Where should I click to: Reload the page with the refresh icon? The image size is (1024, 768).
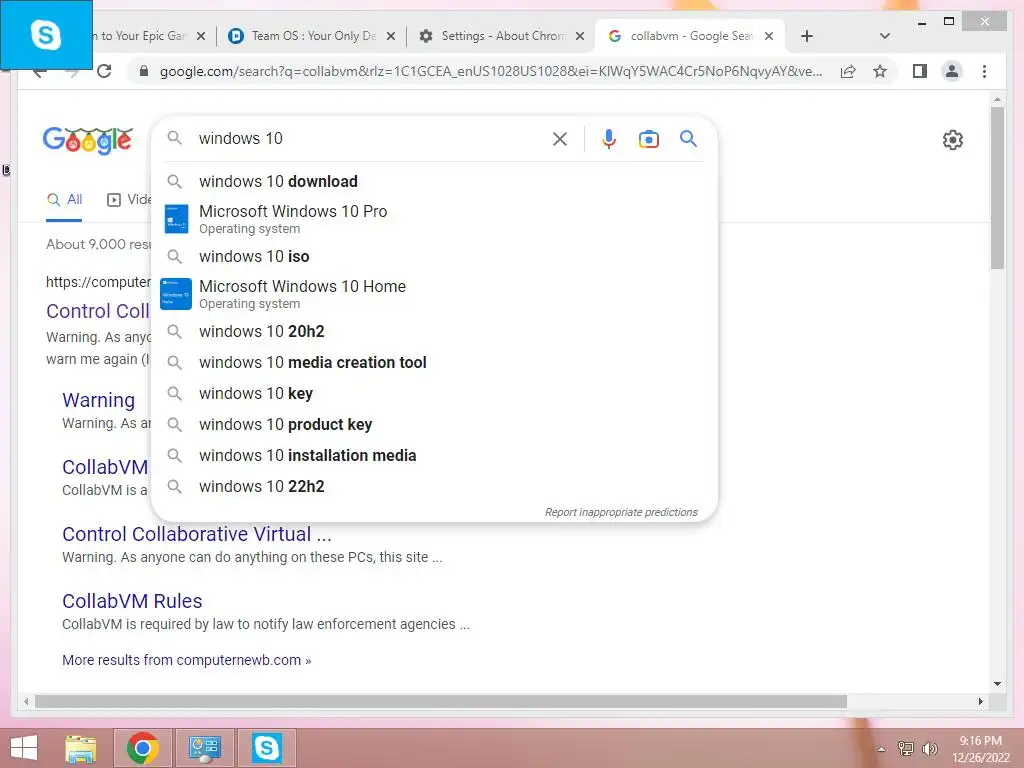pos(104,71)
